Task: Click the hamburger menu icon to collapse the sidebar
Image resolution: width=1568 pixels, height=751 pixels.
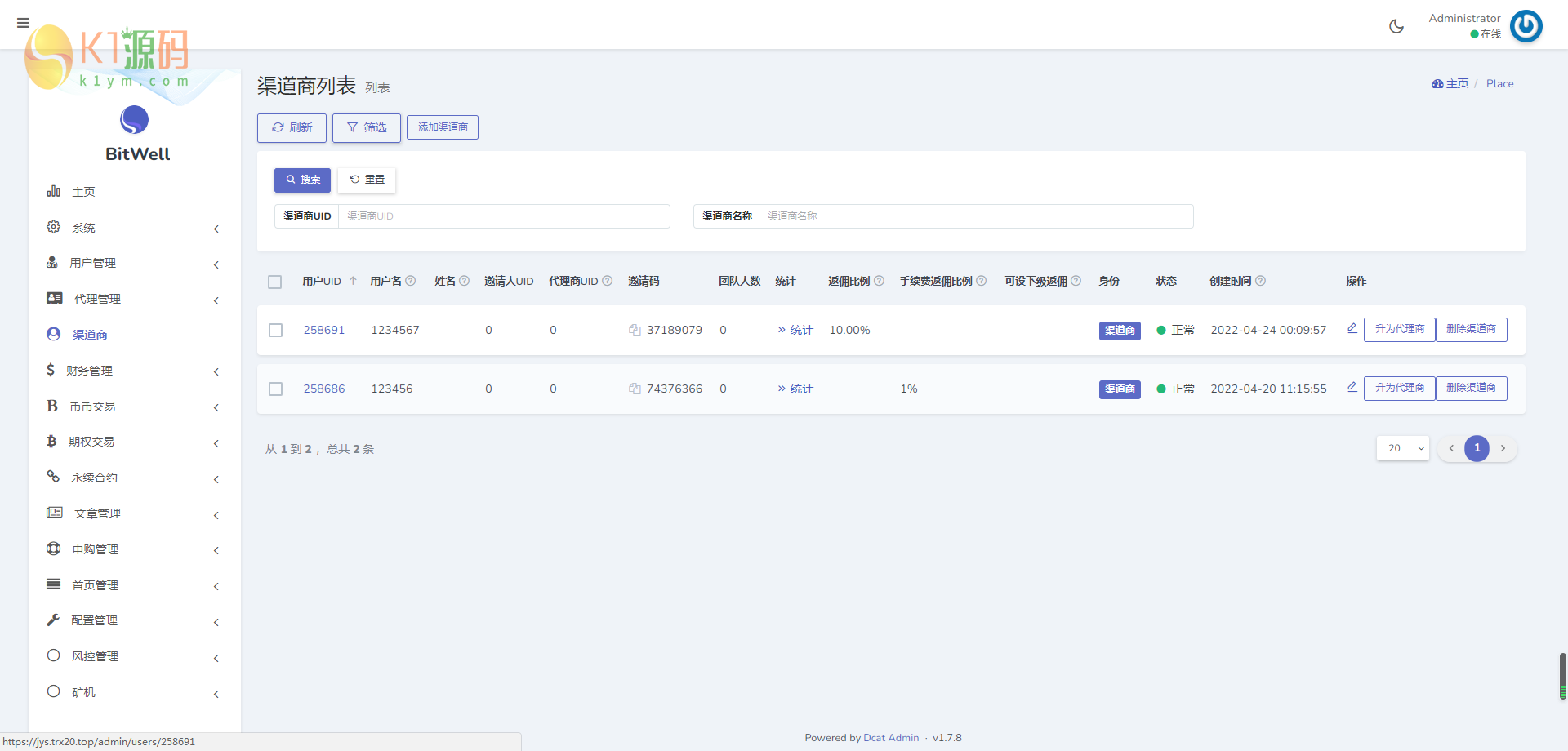Action: click(23, 23)
